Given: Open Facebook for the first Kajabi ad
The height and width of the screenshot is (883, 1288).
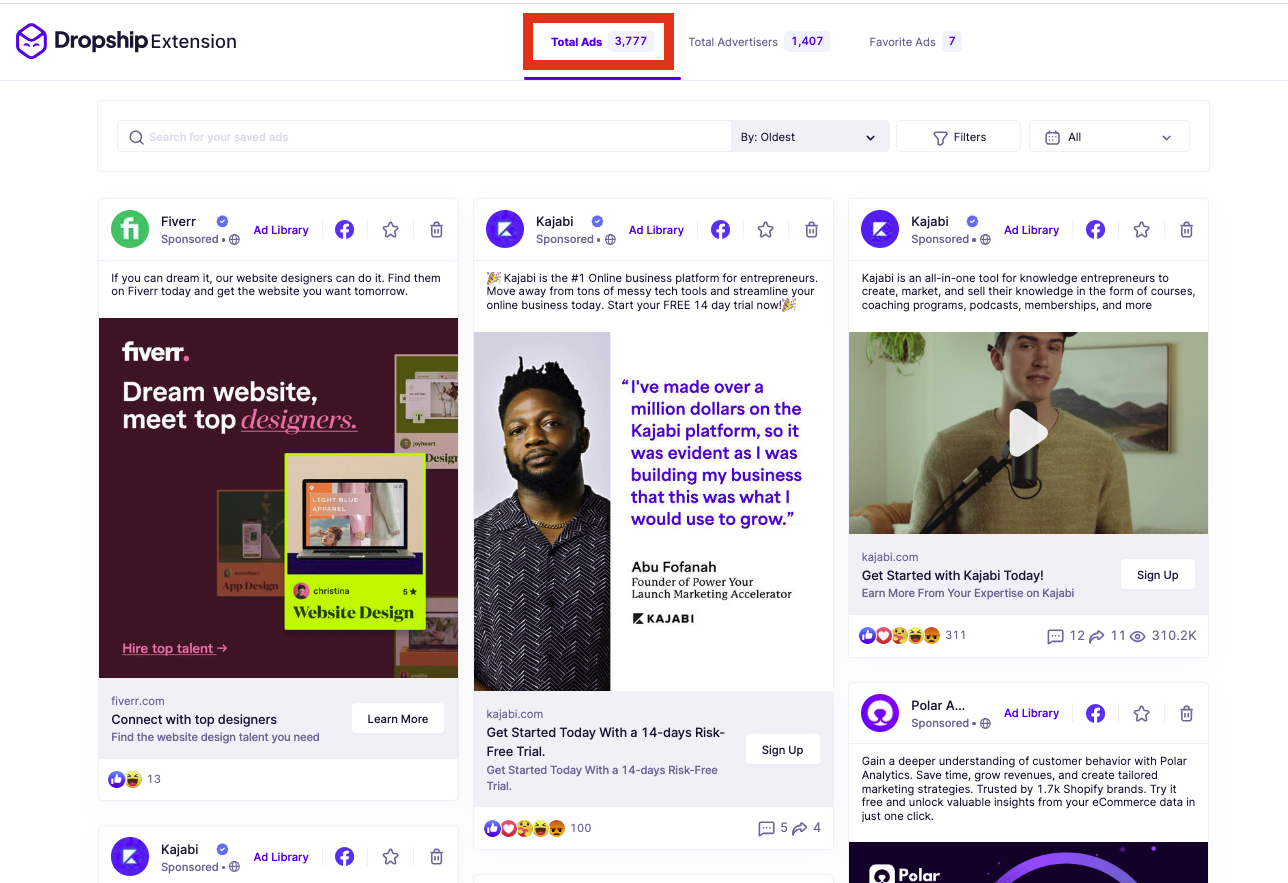Looking at the screenshot, I should (x=720, y=229).
